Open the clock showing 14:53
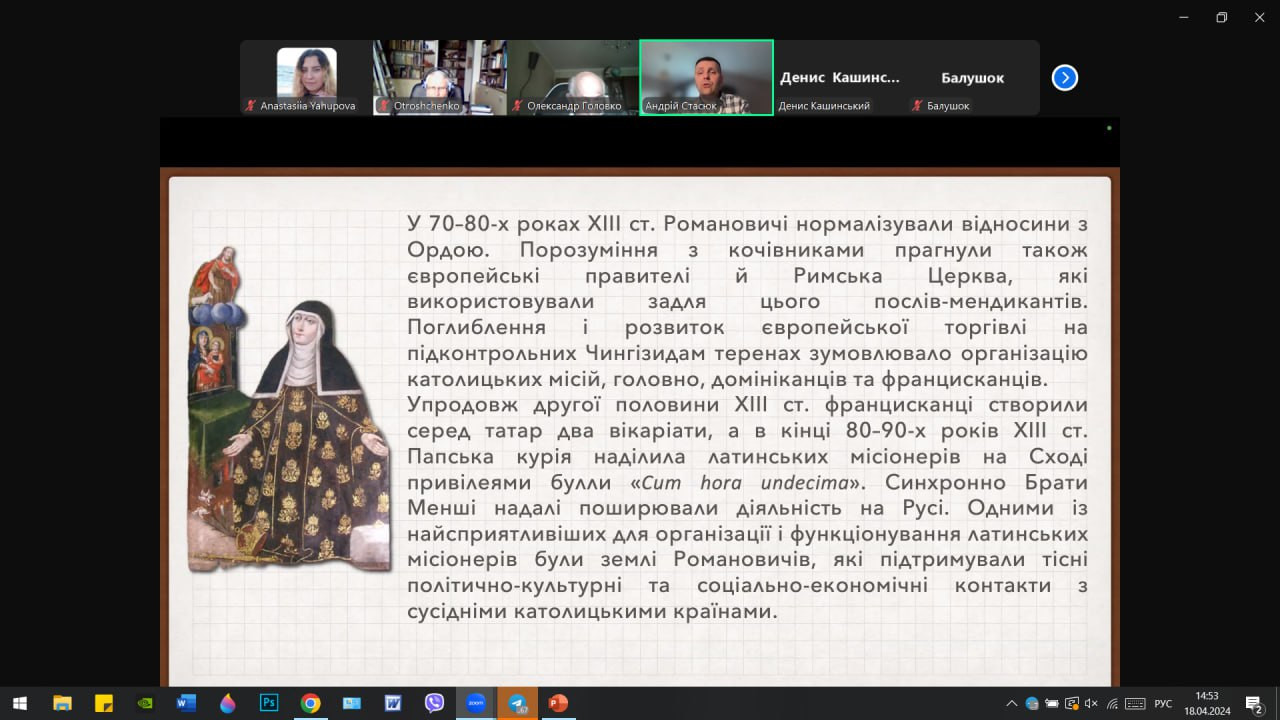 1207,703
